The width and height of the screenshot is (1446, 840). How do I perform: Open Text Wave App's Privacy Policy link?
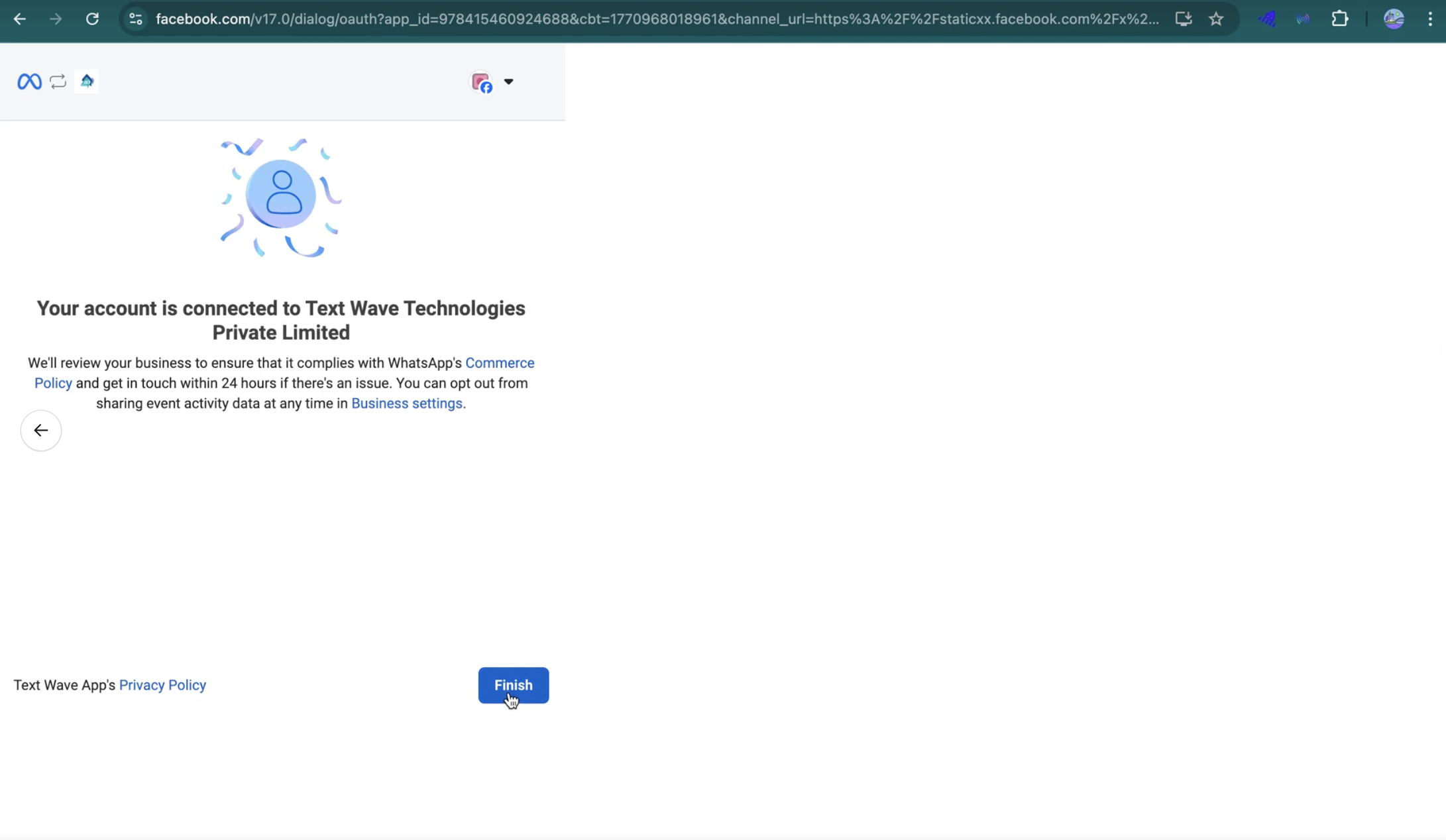[x=162, y=685]
